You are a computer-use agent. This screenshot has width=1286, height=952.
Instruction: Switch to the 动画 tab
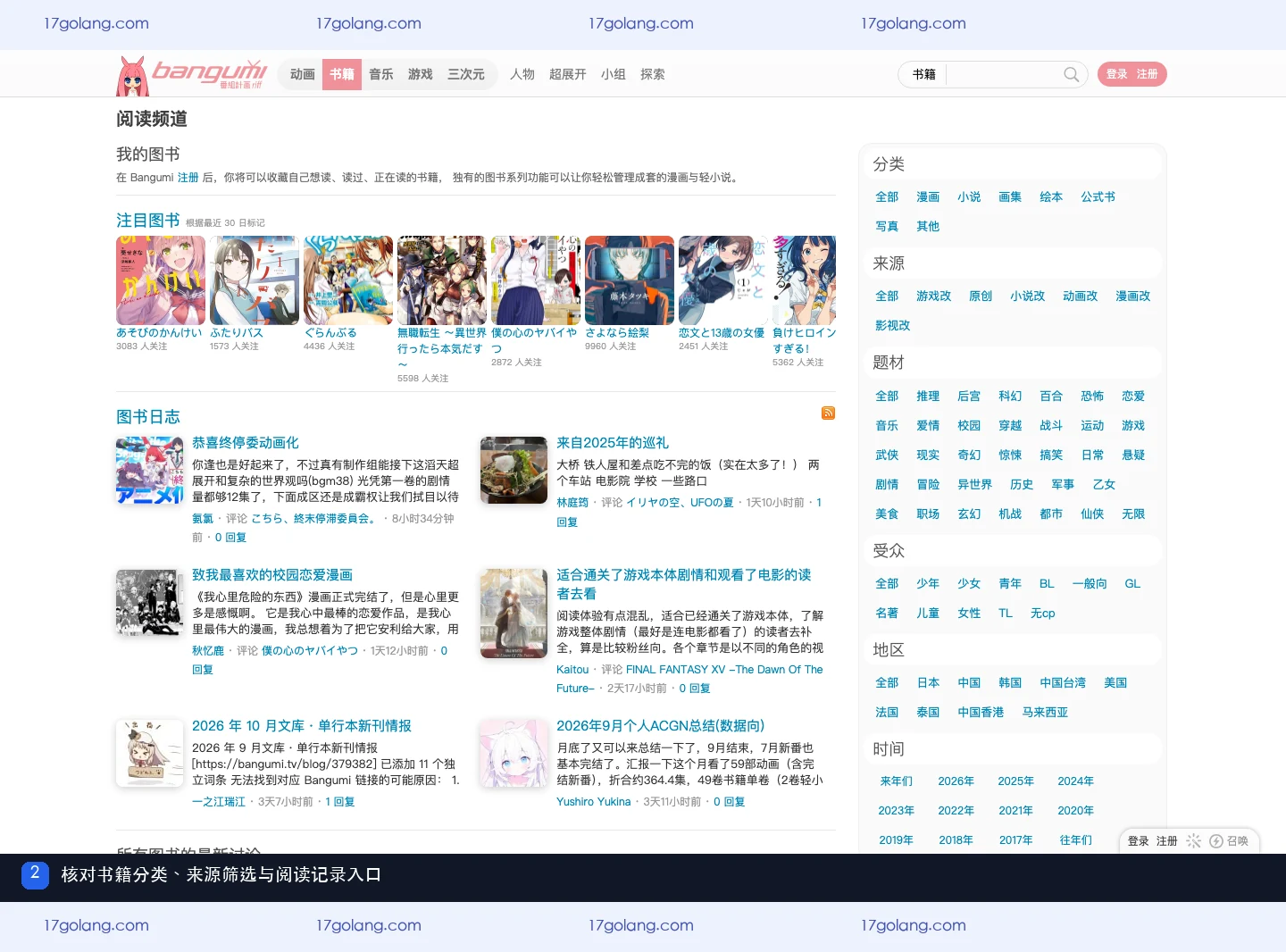pyautogui.click(x=303, y=74)
